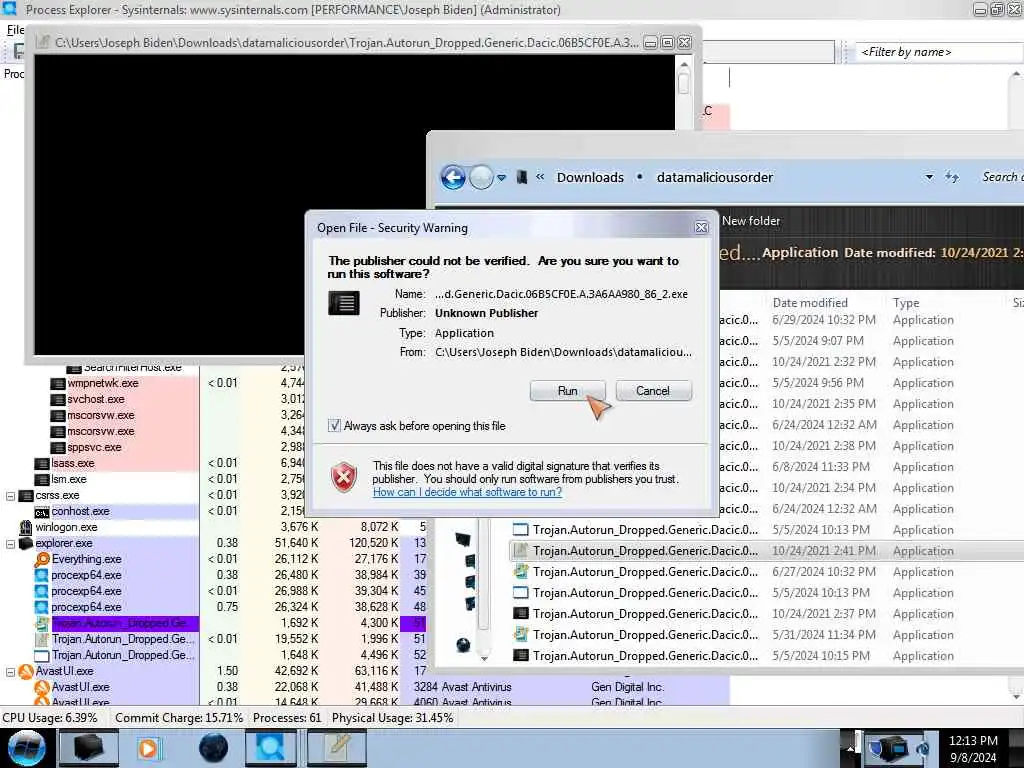The image size is (1024, 768).
Task: Click the conhost.exe console icon
Action: coord(42,511)
